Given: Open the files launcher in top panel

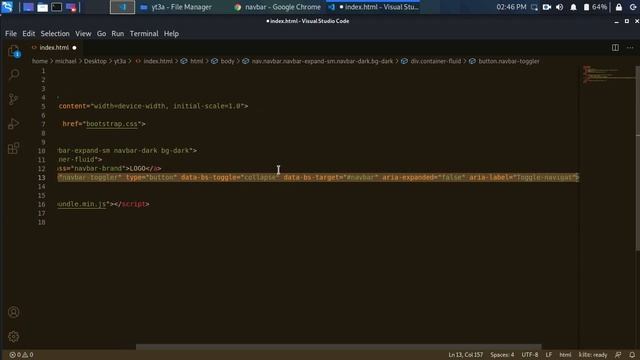Looking at the screenshot, I should (42, 7).
